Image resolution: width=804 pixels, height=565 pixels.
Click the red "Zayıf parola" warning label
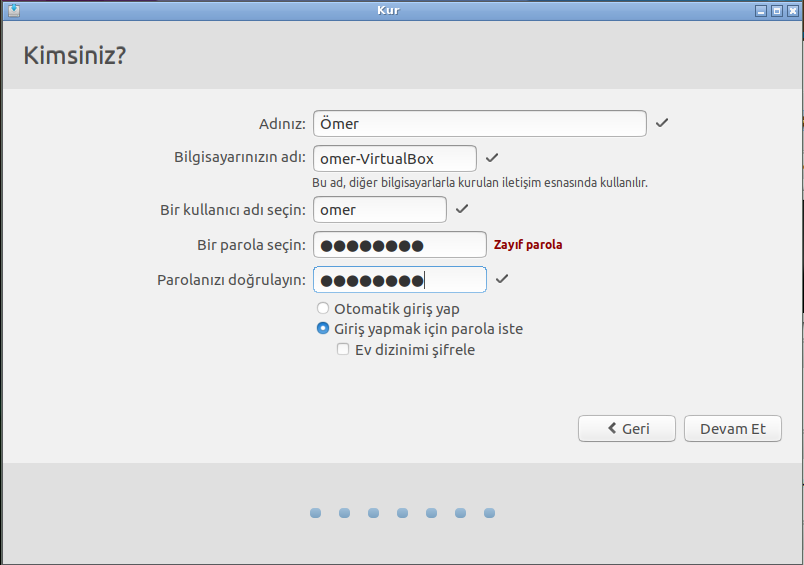528,245
